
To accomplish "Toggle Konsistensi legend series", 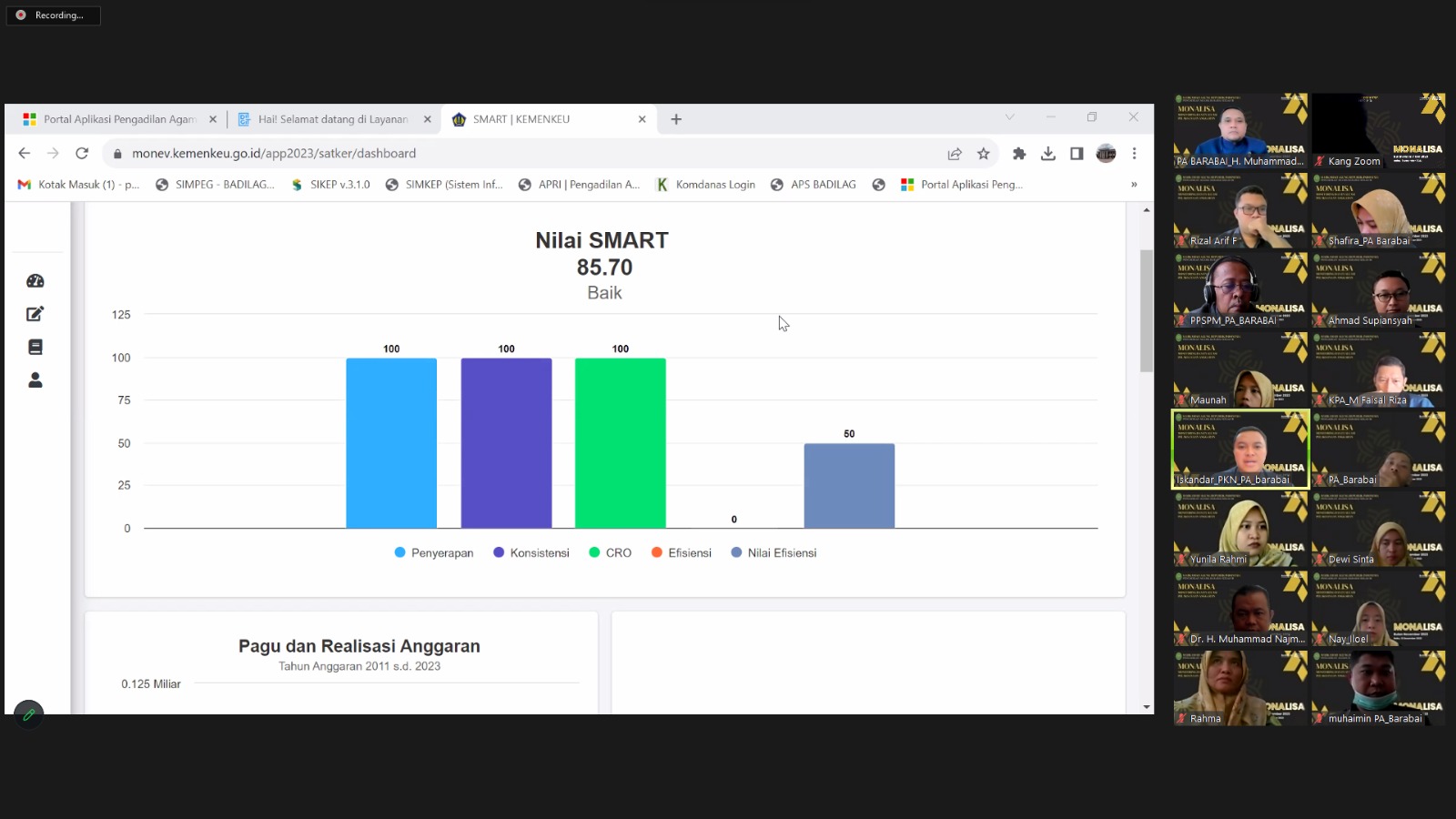I will coord(531,553).
